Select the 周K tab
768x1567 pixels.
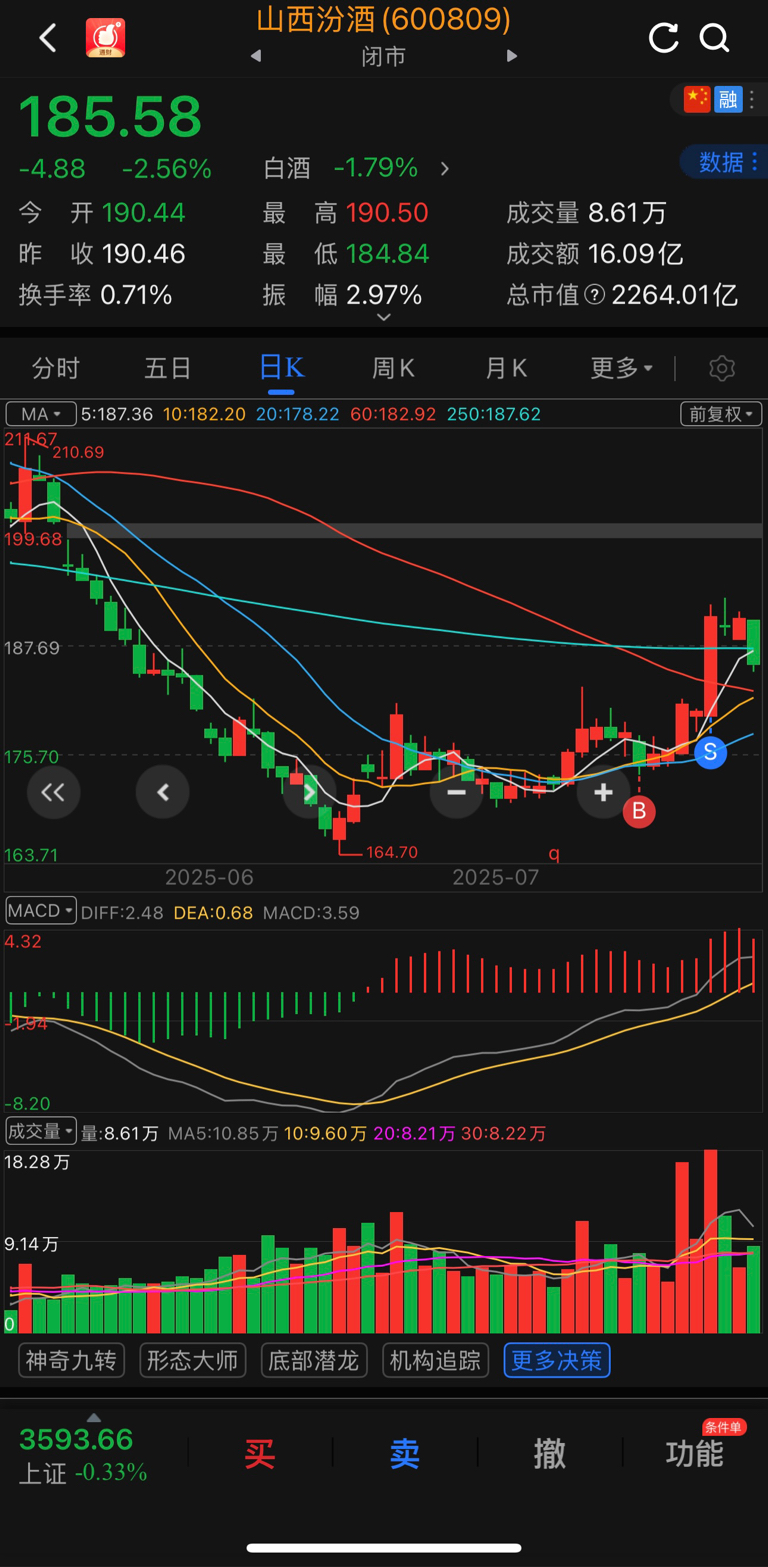(393, 368)
